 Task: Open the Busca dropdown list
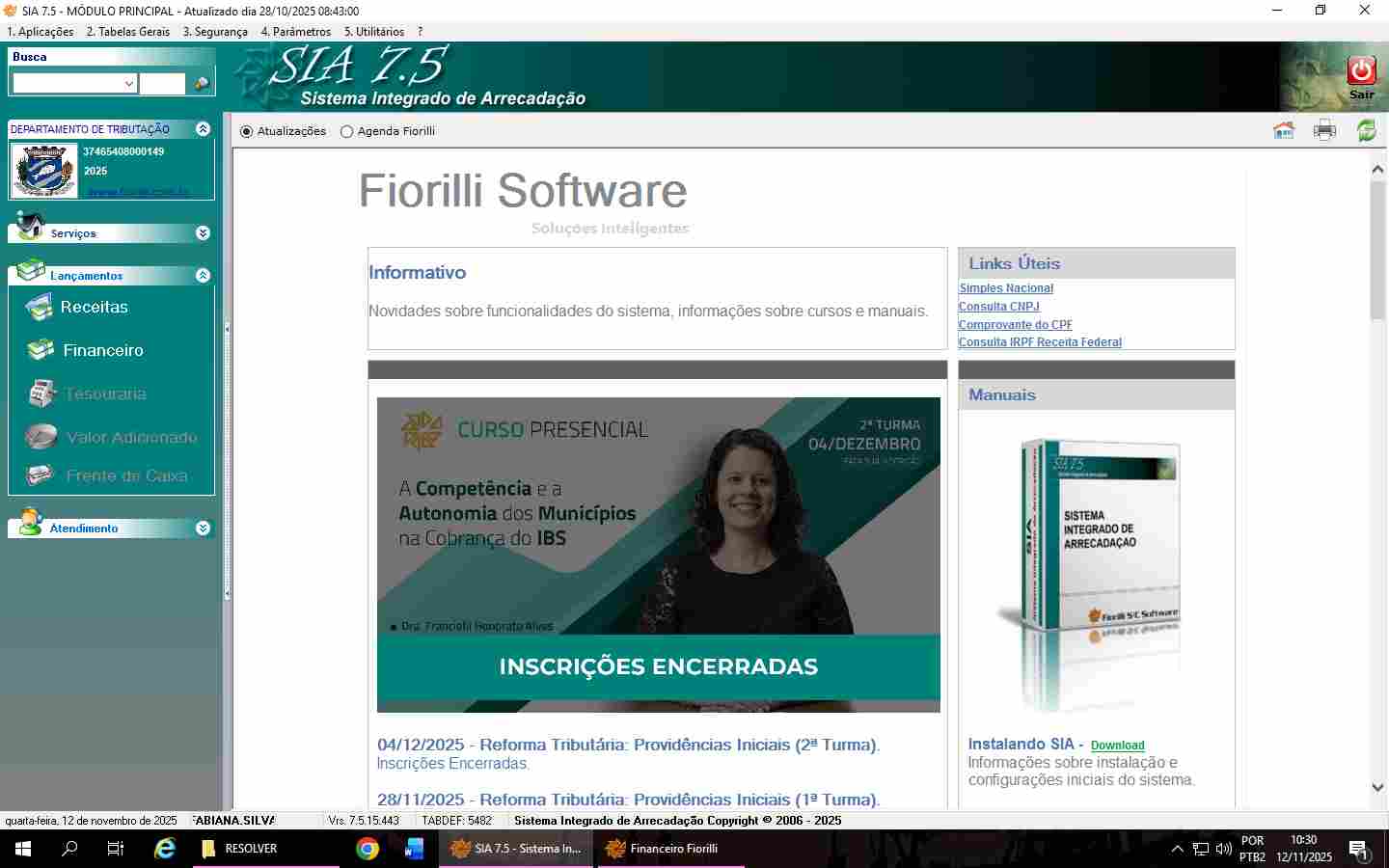(x=129, y=84)
